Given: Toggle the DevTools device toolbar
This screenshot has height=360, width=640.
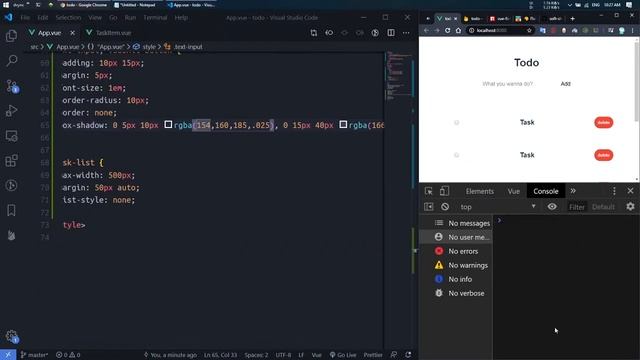Looking at the screenshot, I should click(444, 191).
